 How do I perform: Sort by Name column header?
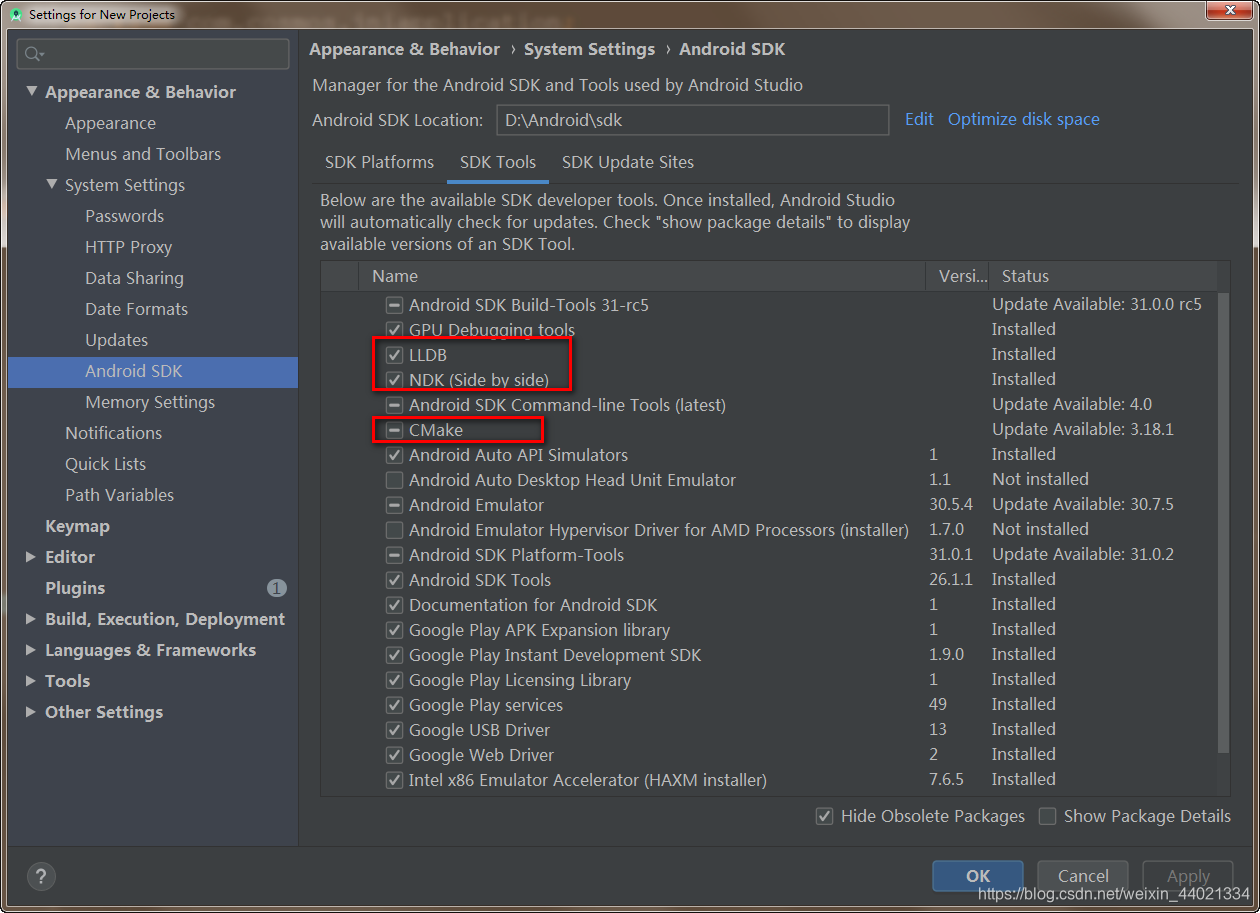pos(642,276)
